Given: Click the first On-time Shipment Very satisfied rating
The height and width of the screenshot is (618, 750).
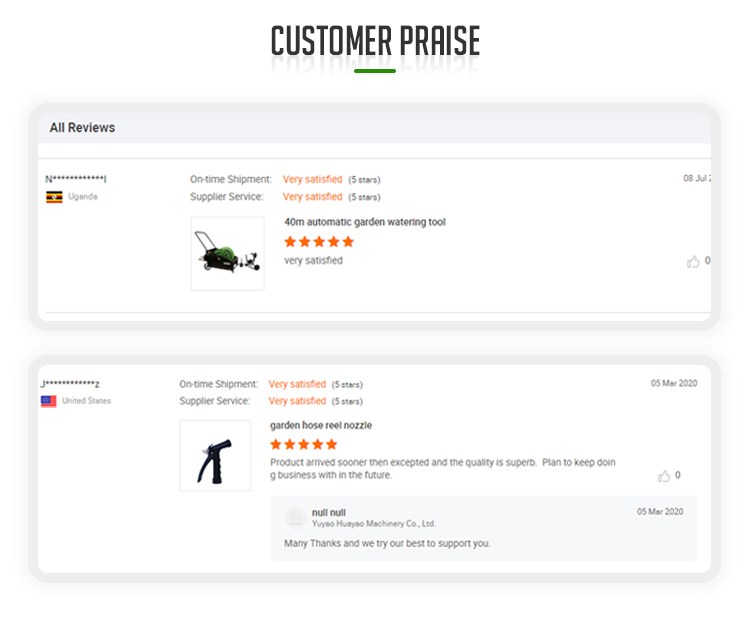Looking at the screenshot, I should point(312,180).
